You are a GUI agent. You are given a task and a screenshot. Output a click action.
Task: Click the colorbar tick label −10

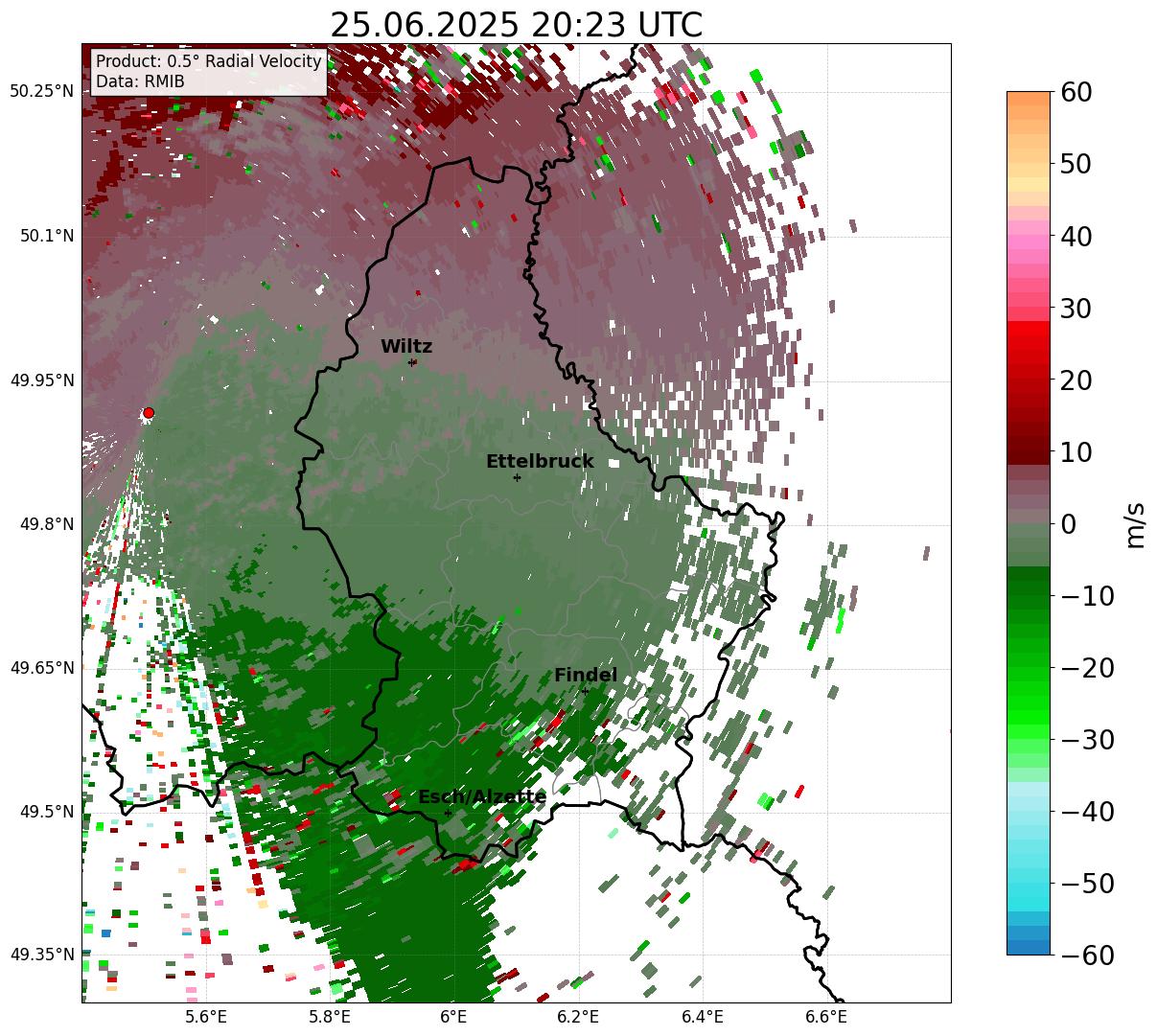click(1087, 596)
